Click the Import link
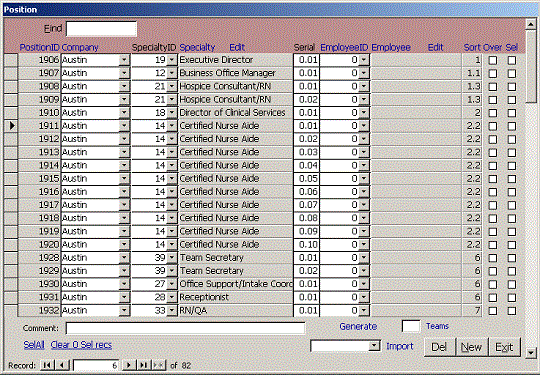 [399, 346]
